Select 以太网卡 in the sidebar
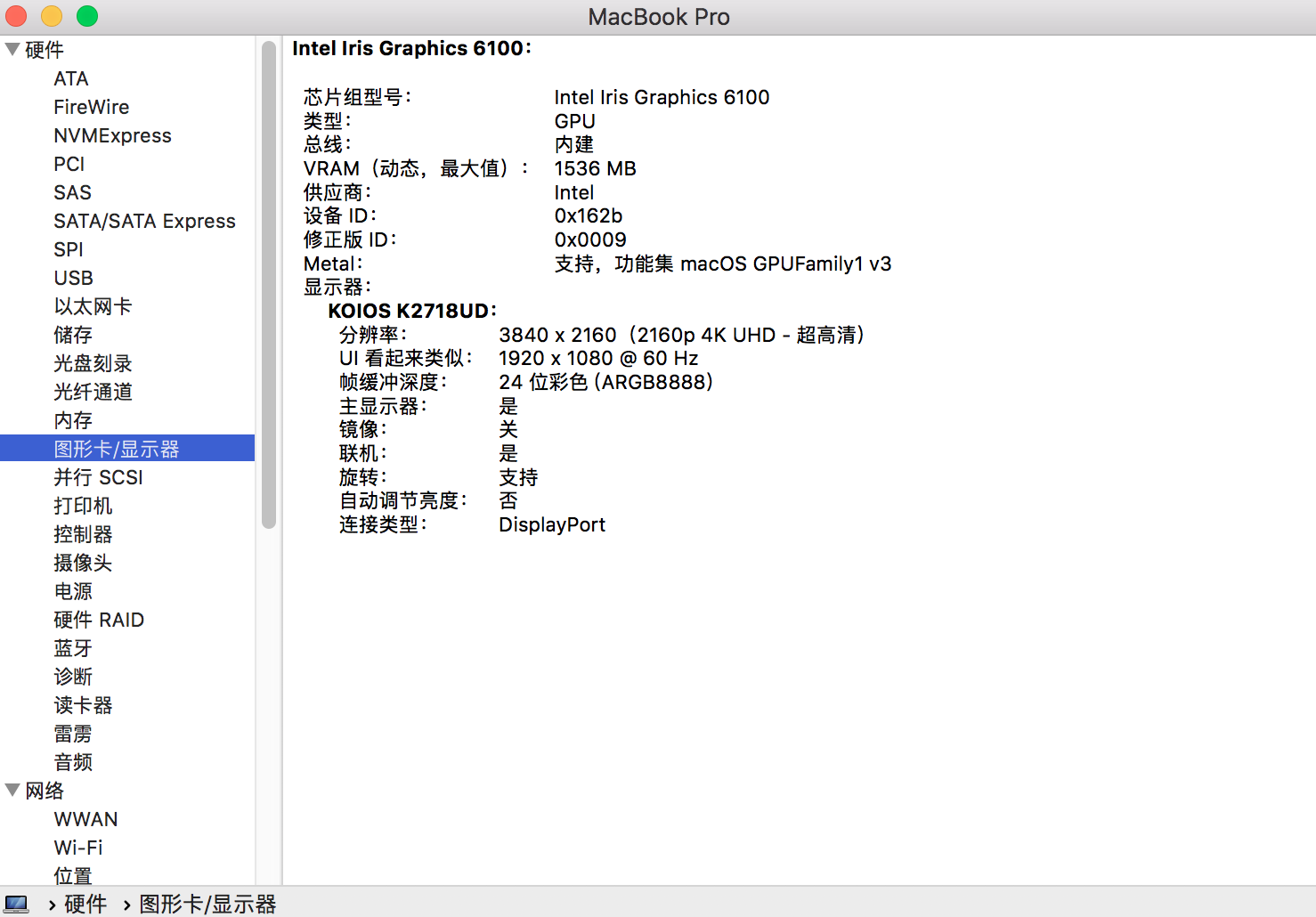 [93, 307]
